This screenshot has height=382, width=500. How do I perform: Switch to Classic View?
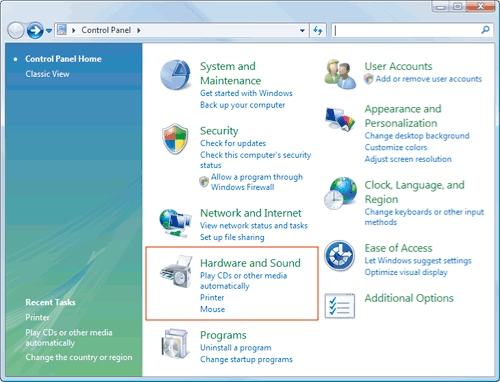pos(47,74)
